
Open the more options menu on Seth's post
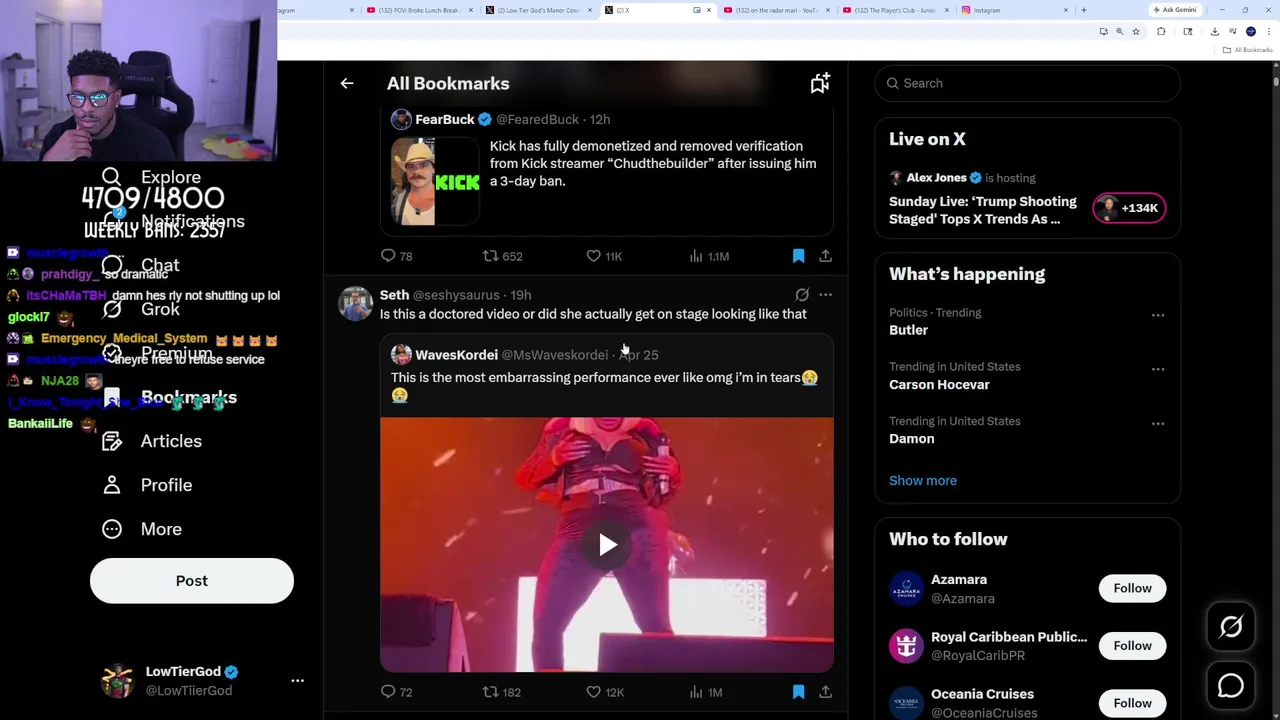pyautogui.click(x=825, y=295)
